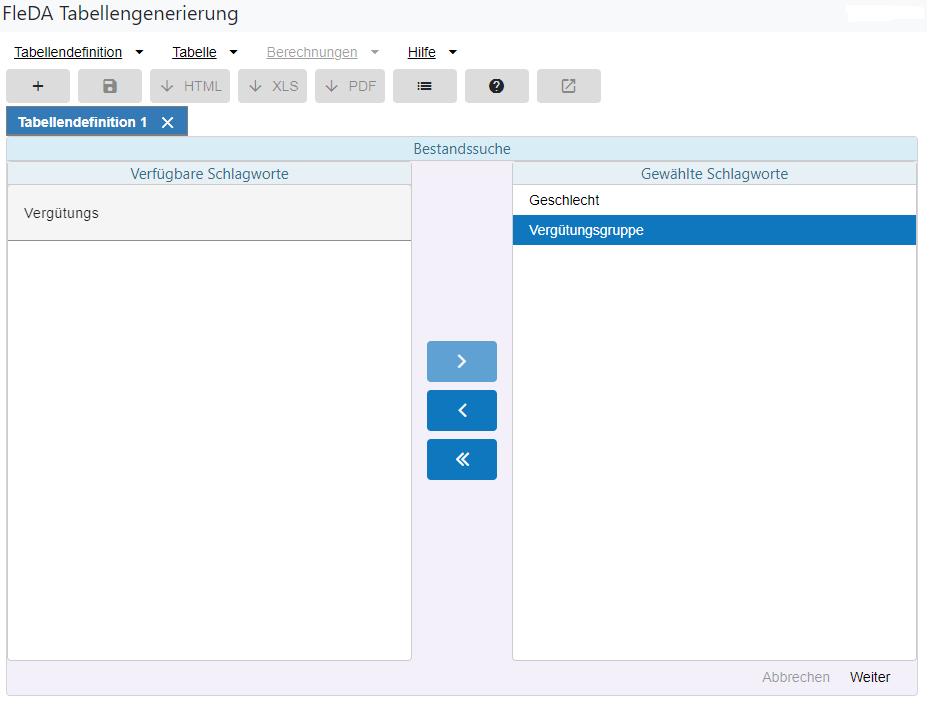The image size is (927, 702).
Task: Move keyword right with single arrow button
Action: (x=462, y=361)
